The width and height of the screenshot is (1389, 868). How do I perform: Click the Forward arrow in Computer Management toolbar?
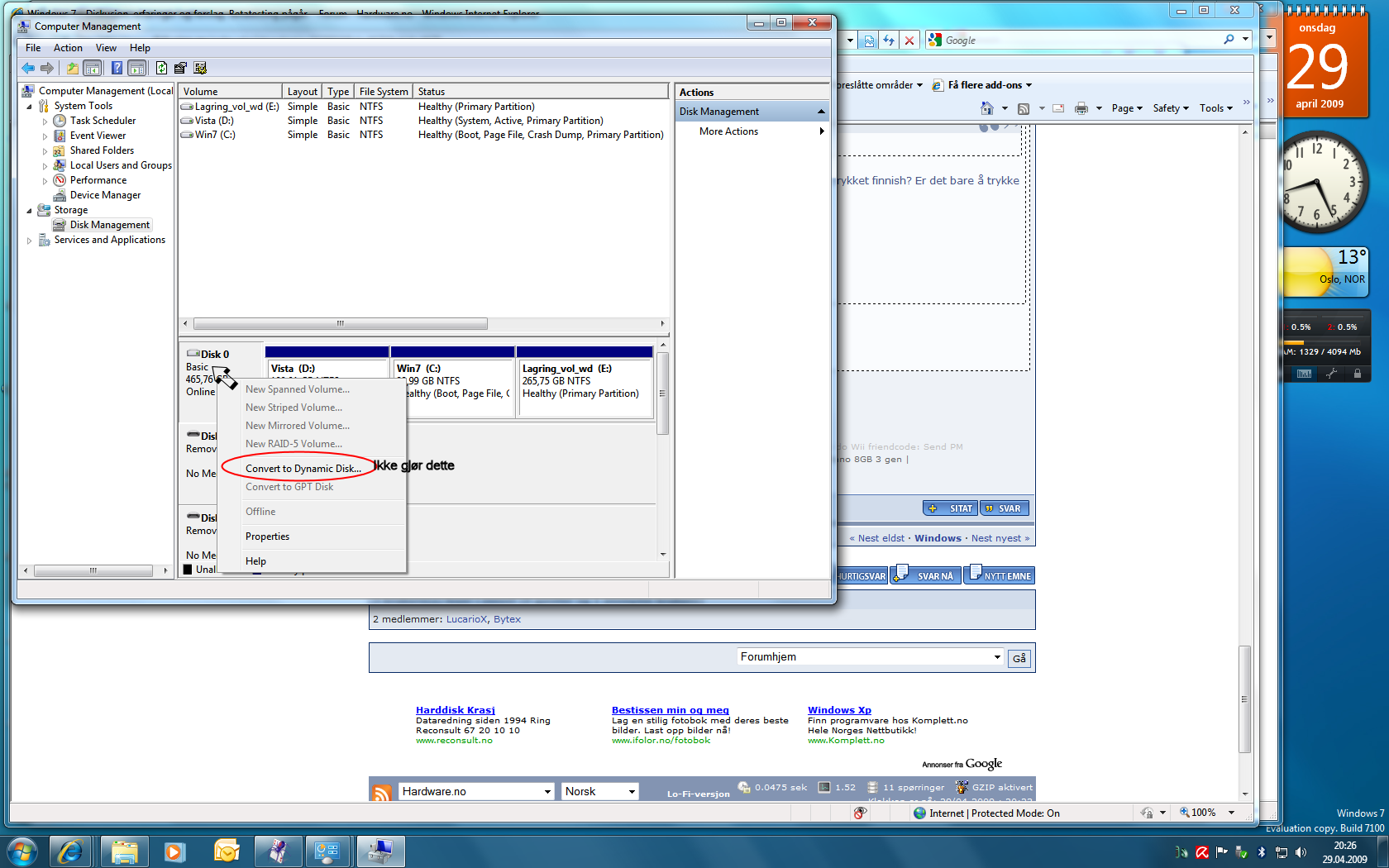click(47, 68)
